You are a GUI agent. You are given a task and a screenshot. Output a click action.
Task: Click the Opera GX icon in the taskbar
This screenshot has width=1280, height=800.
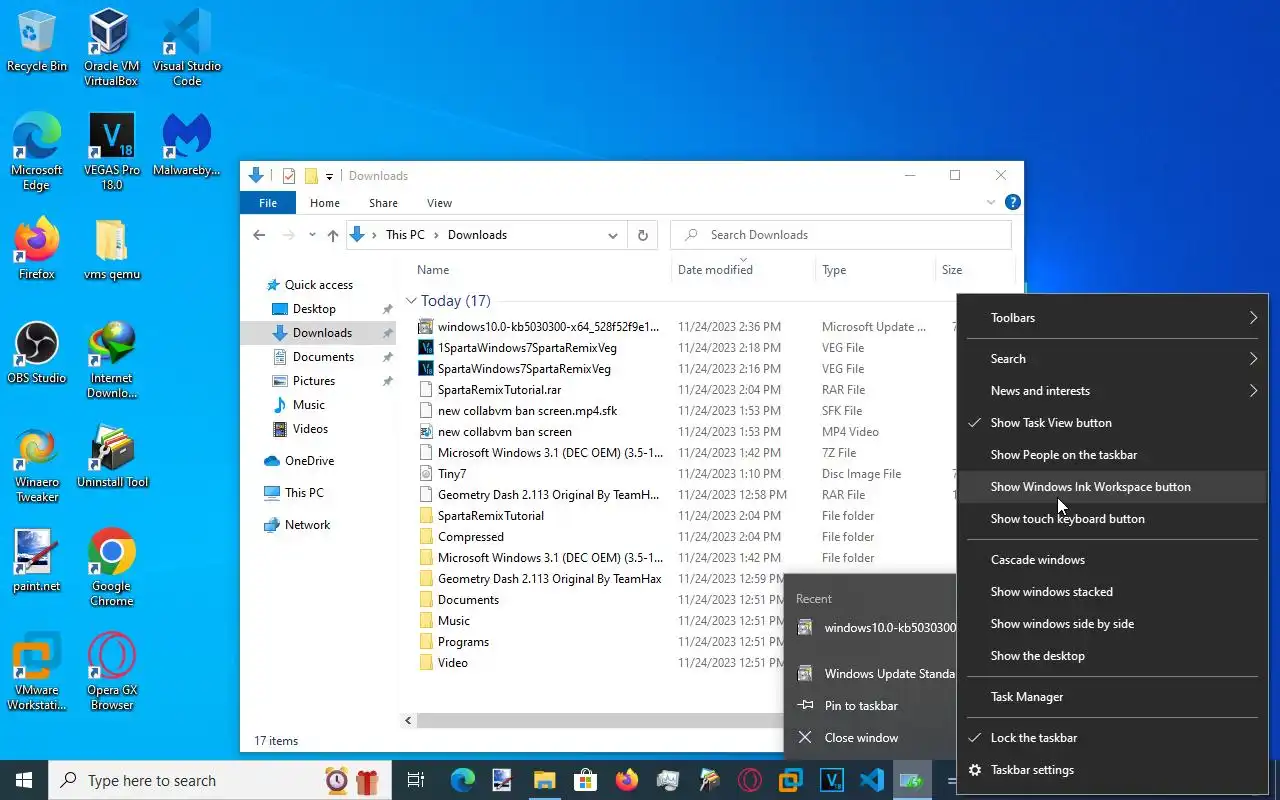tap(749, 780)
